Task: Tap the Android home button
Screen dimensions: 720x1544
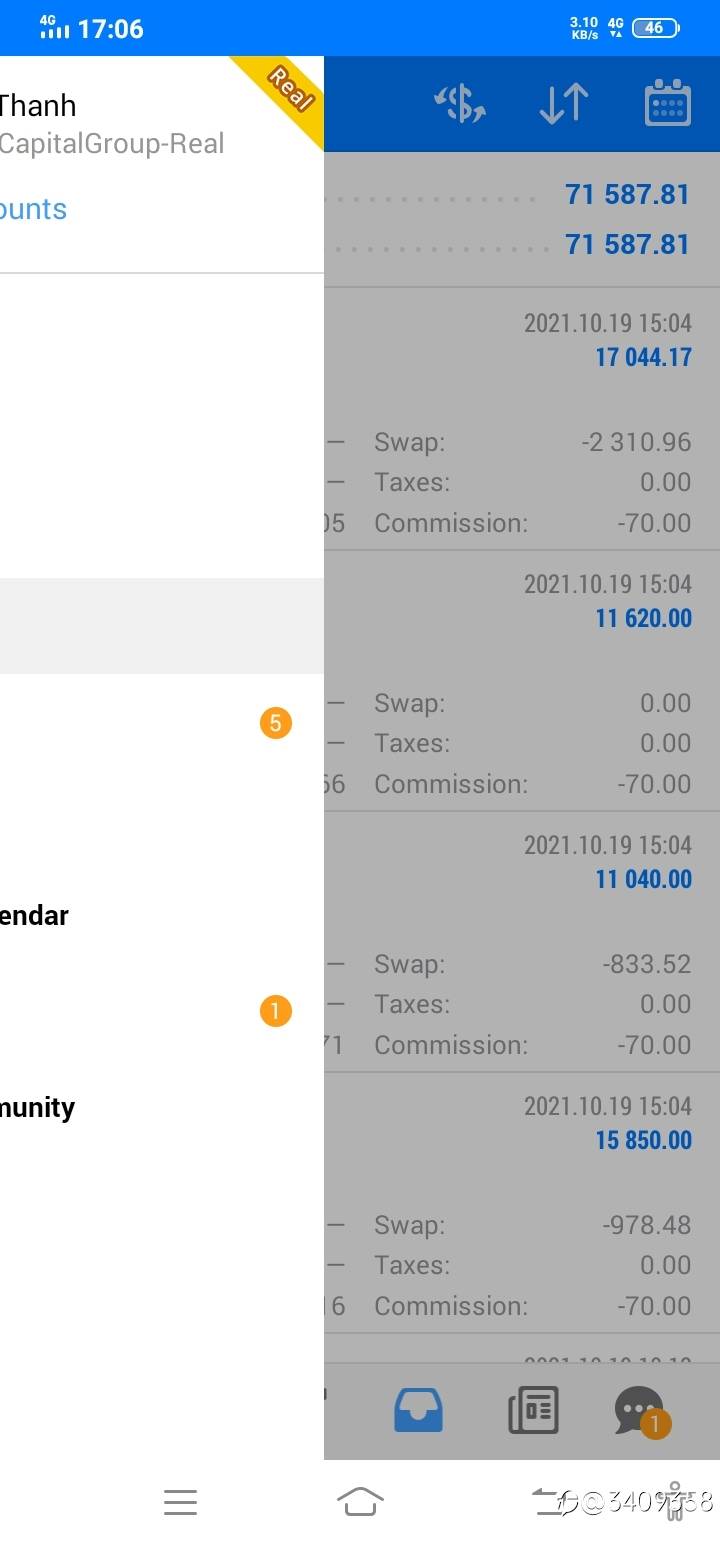Action: 360,1501
